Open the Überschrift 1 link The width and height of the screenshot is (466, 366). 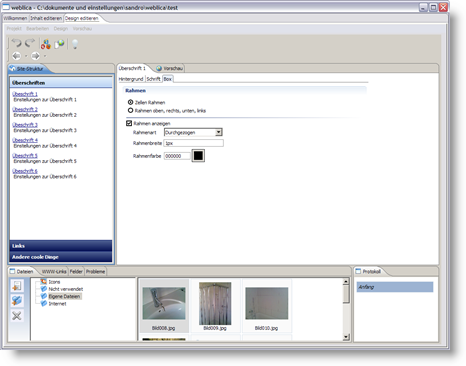coord(25,94)
